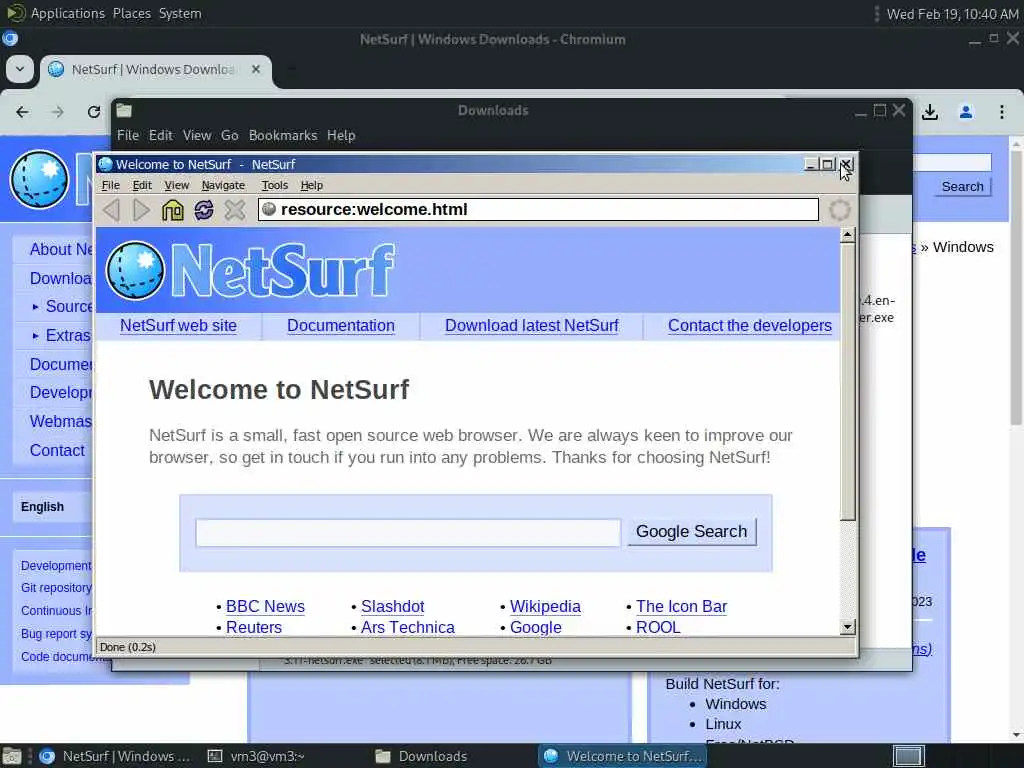
Task: Click favicon globe in NetSurf URL bar
Action: tap(269, 209)
